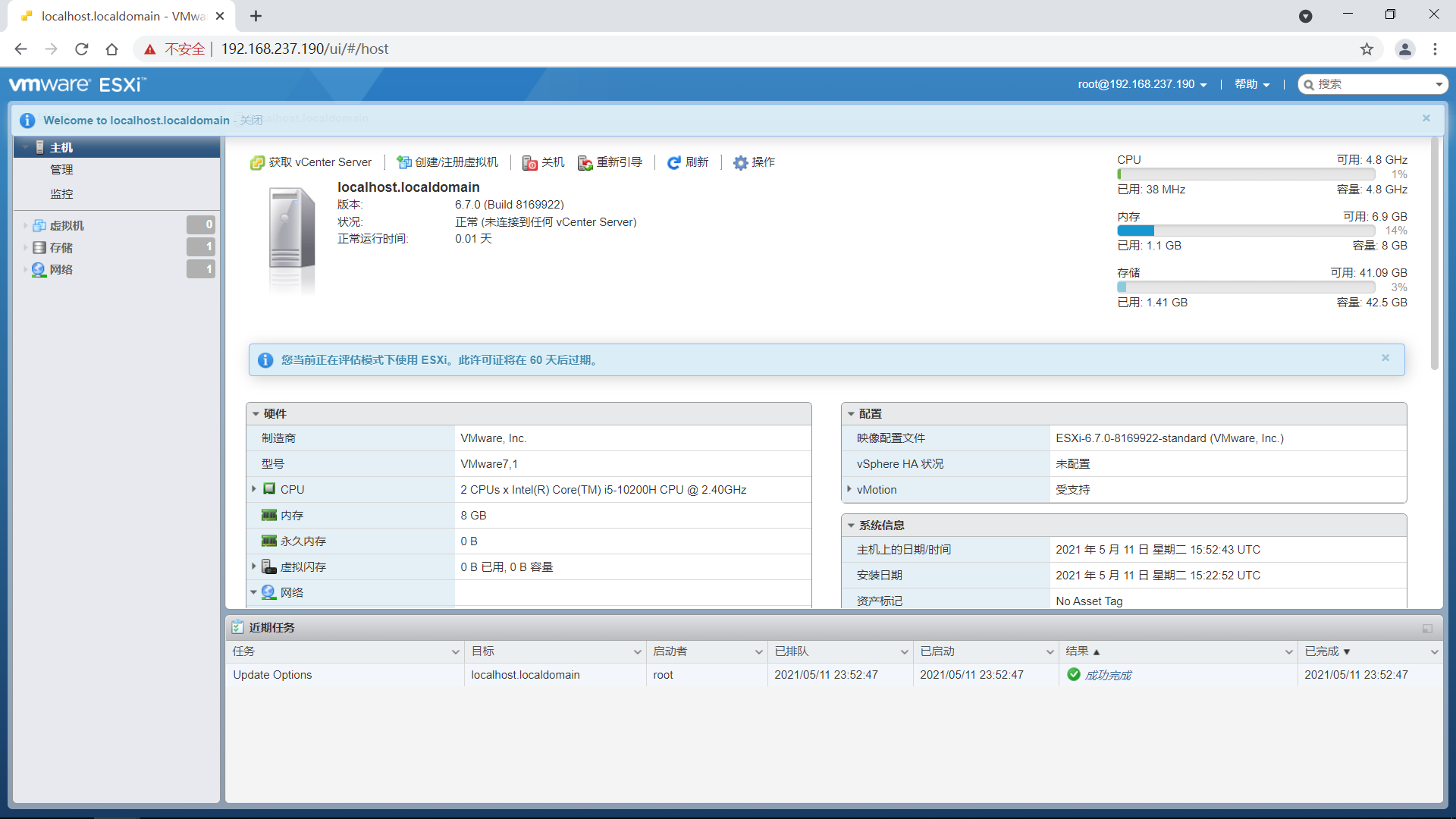This screenshot has height=819, width=1456.
Task: Select Host (主机) in navigator
Action: [x=117, y=147]
